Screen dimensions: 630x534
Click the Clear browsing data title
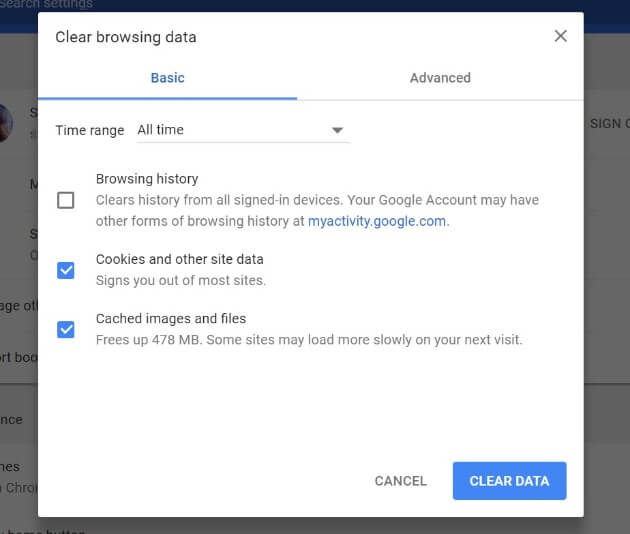[126, 37]
